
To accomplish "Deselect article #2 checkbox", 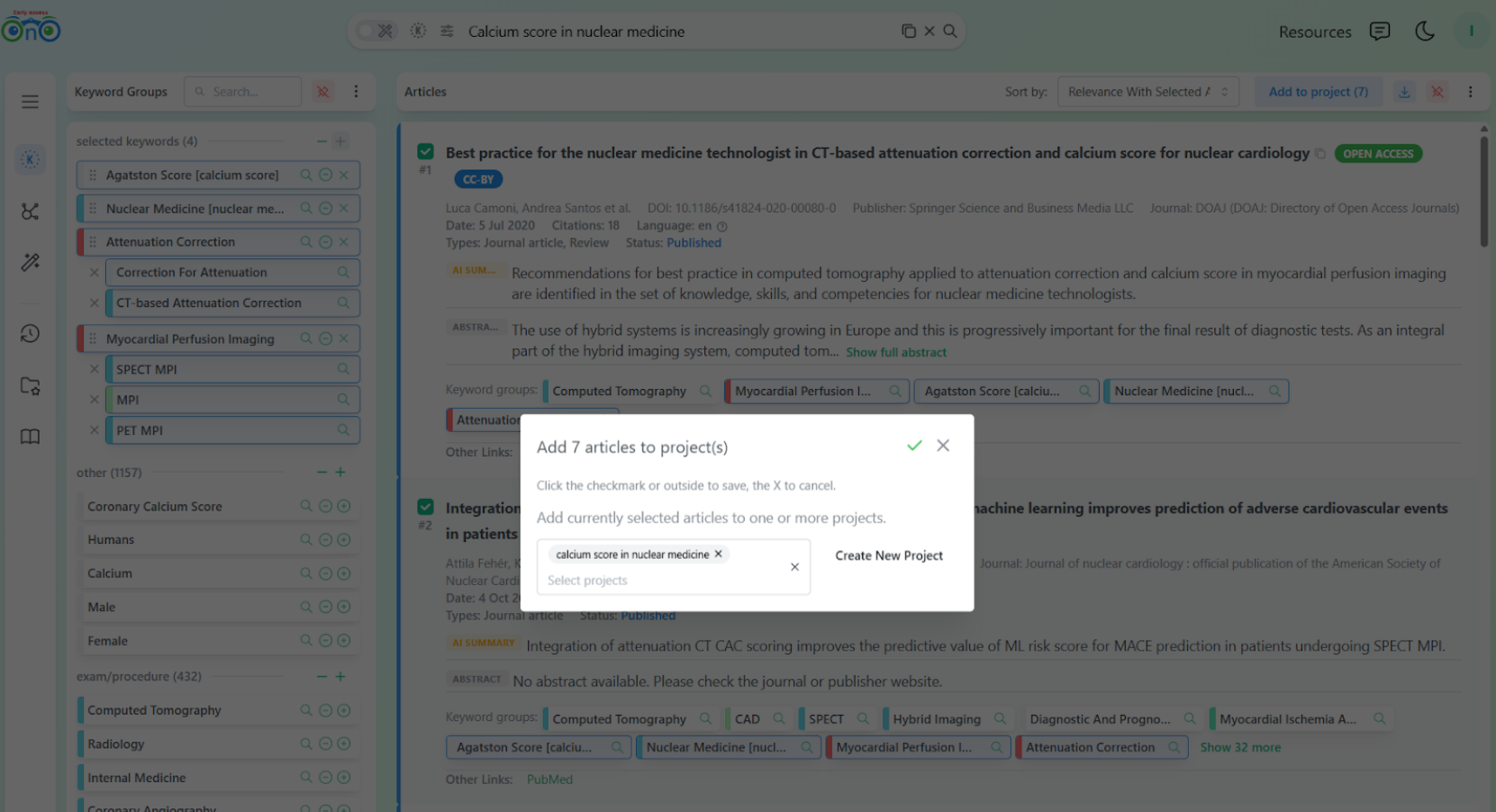I will (x=424, y=507).
